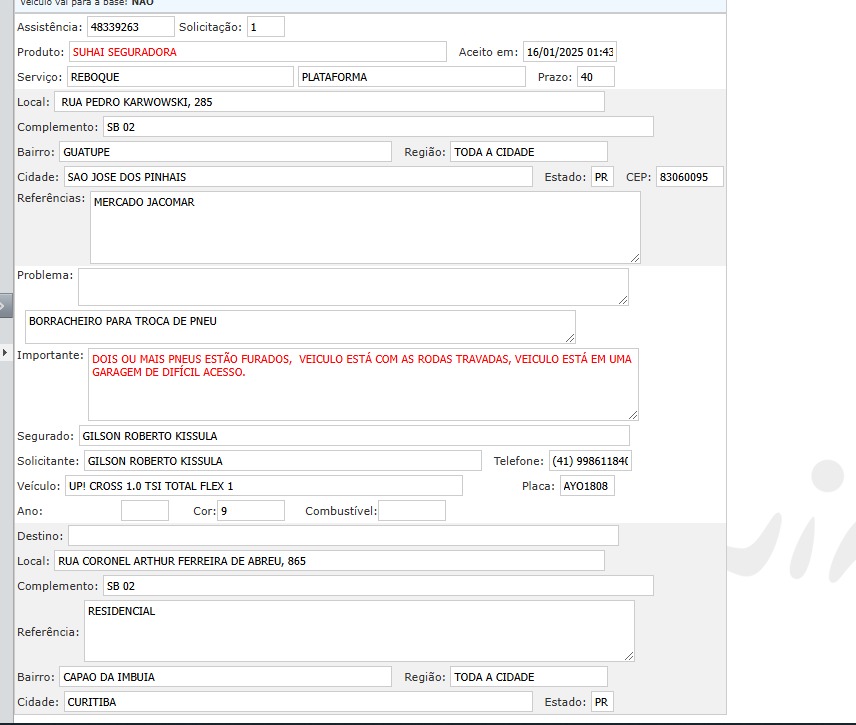This screenshot has width=856, height=725.
Task: Click the Bairro field GUATUPE
Action: [225, 152]
